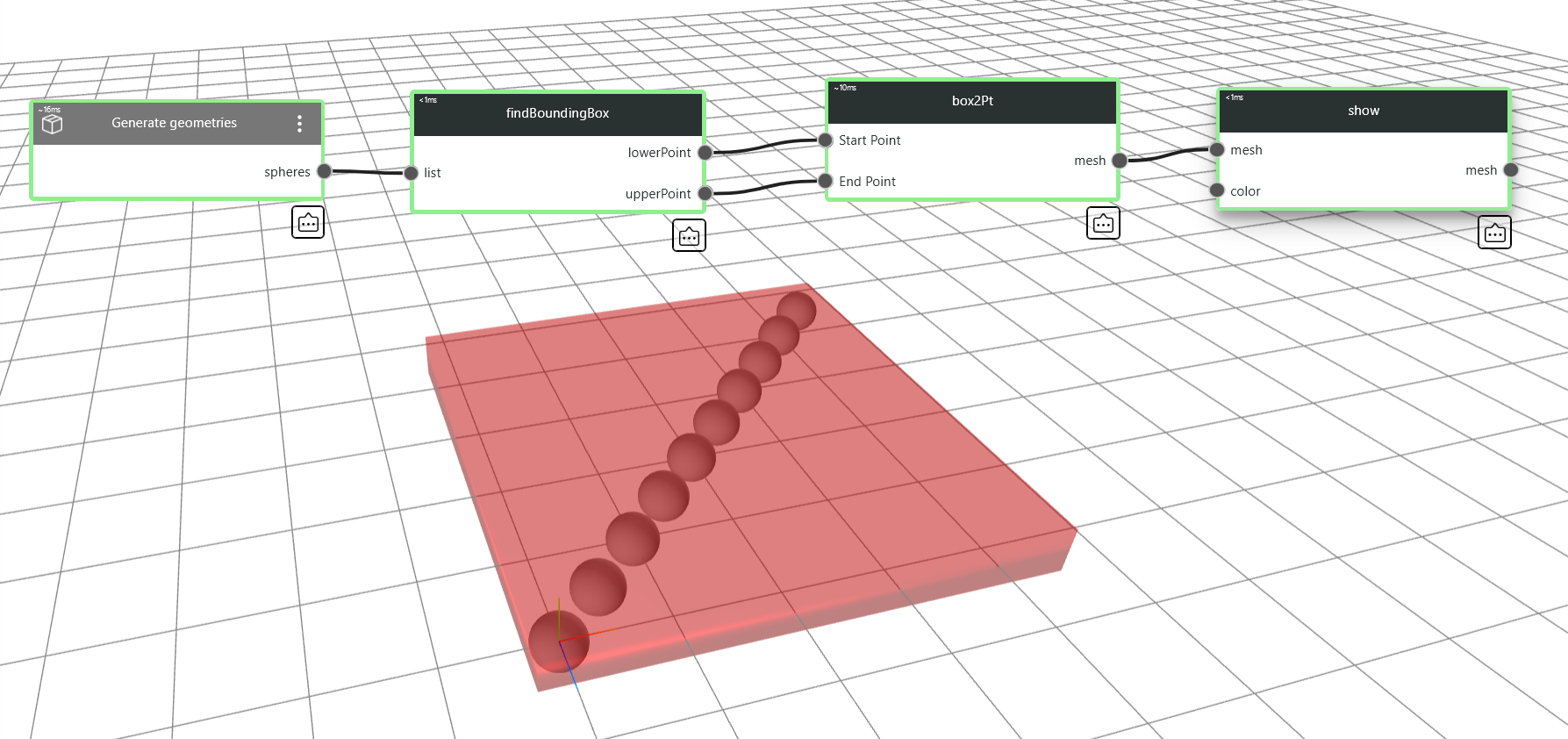This screenshot has width=1568, height=739.
Task: Open the comment icon below box2Pt node
Action: (1103, 223)
